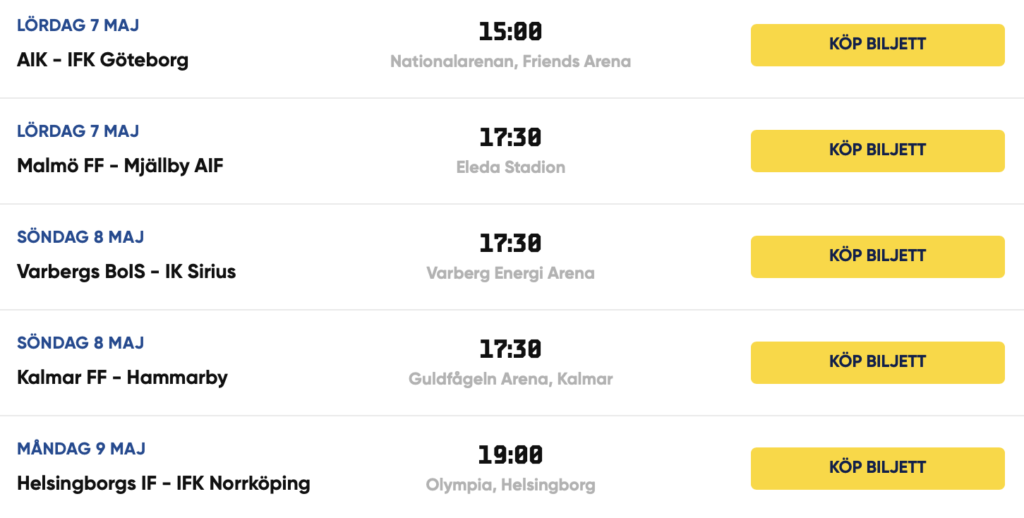Click the 15:00 kickoff time
The height and width of the screenshot is (518, 1024).
click(511, 31)
